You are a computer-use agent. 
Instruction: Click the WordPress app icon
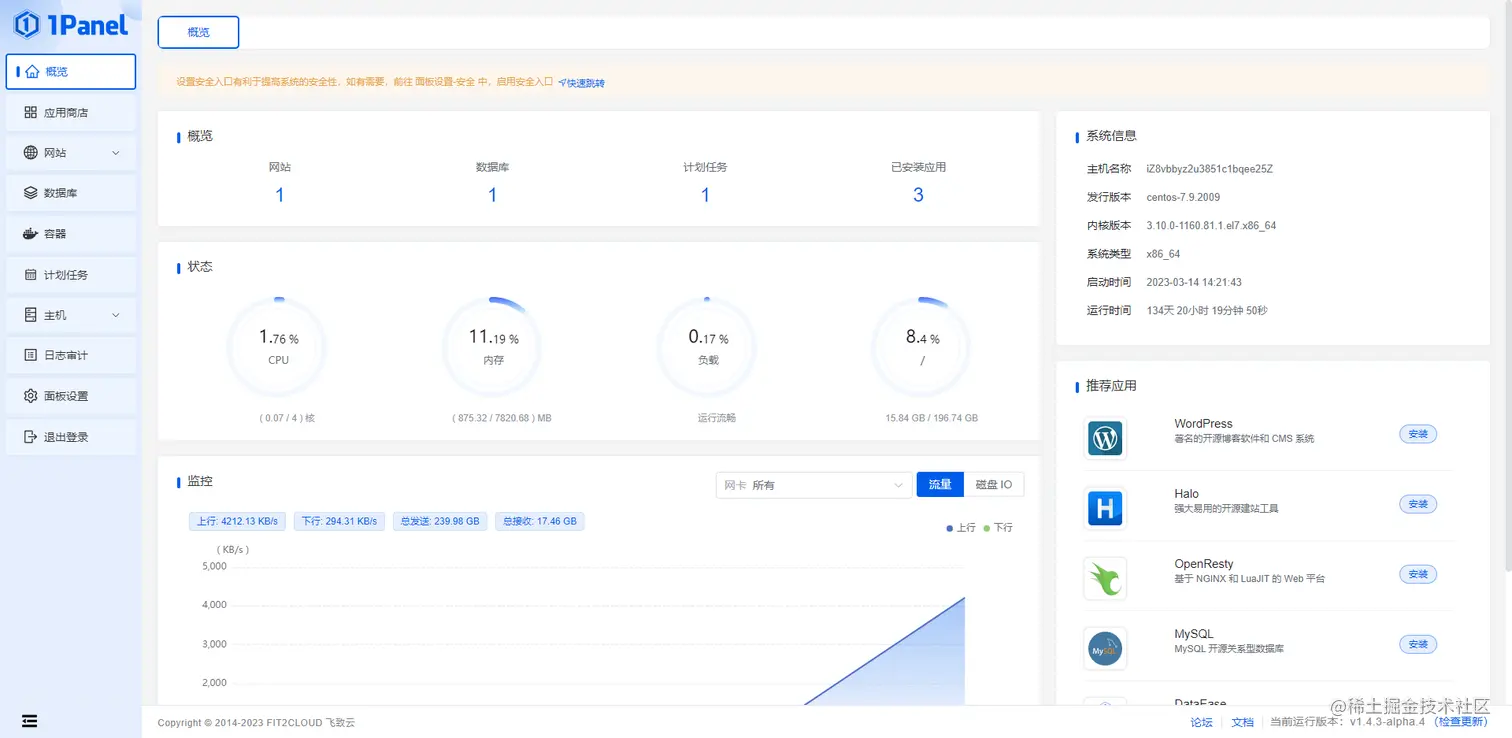point(1105,438)
